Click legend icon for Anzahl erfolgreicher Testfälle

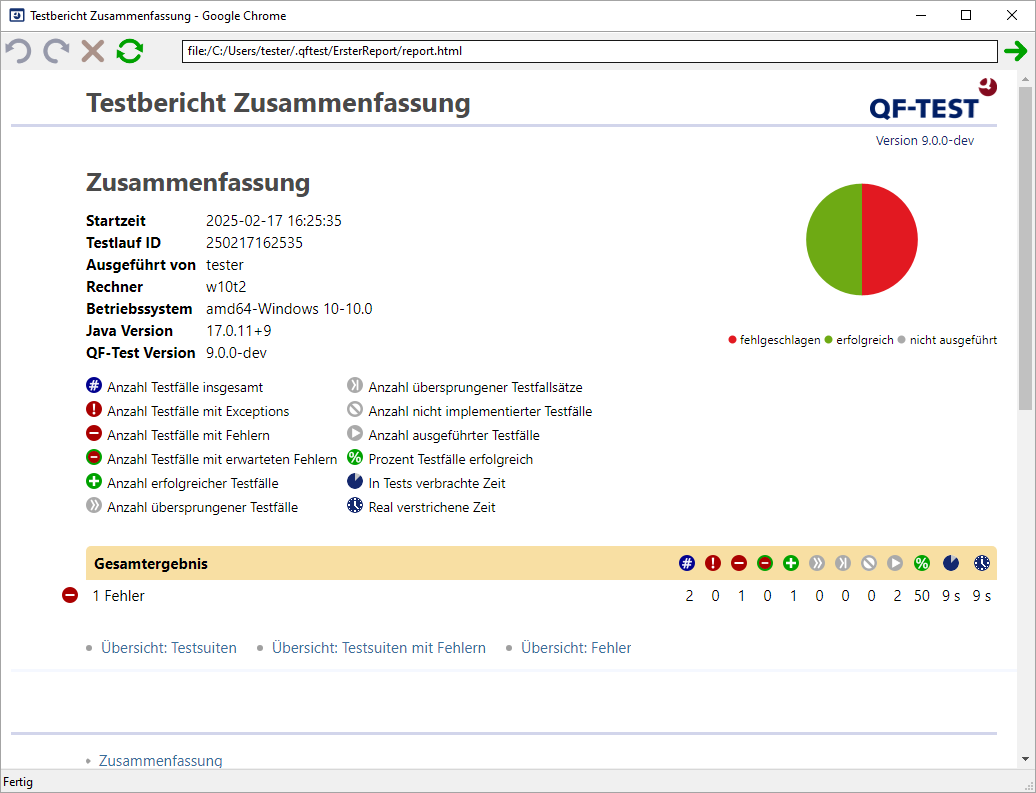pyautogui.click(x=94, y=481)
